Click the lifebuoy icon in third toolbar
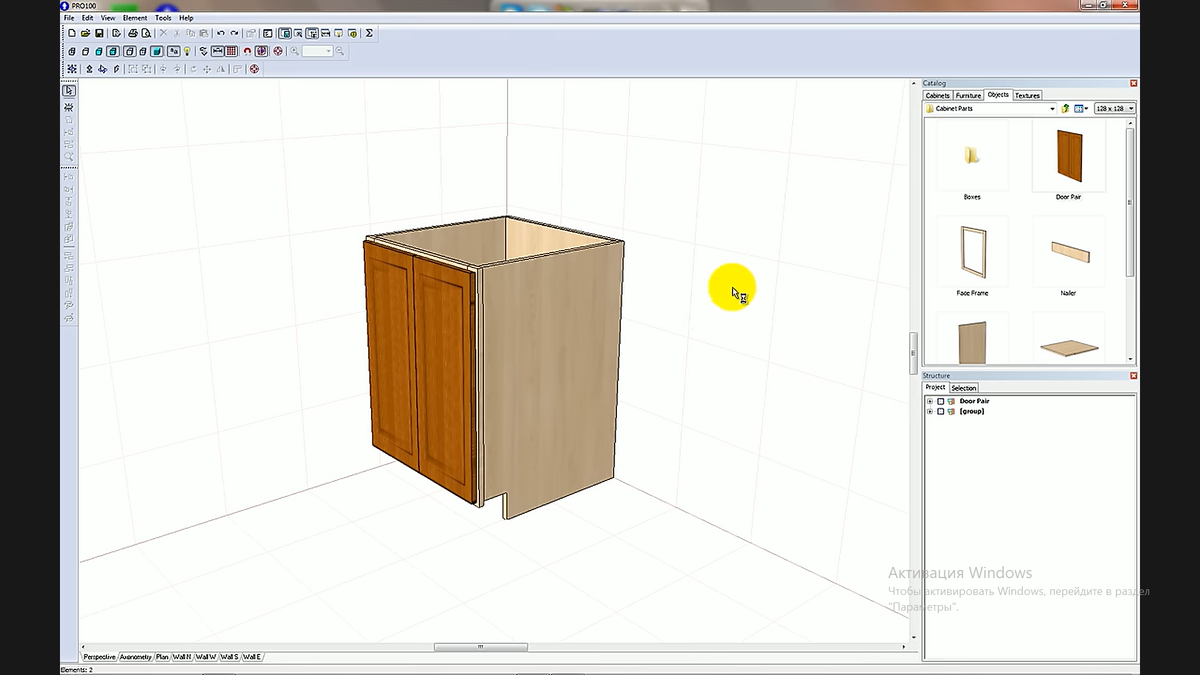 tap(254, 69)
